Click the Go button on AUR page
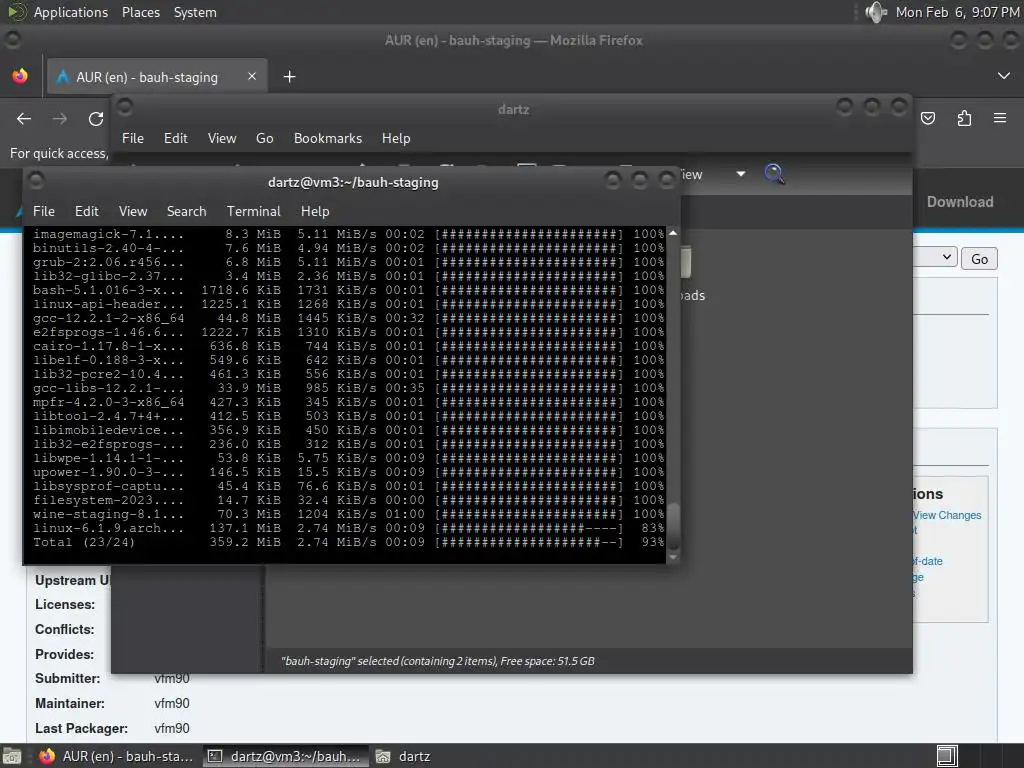The width and height of the screenshot is (1024, 768). coord(979,259)
